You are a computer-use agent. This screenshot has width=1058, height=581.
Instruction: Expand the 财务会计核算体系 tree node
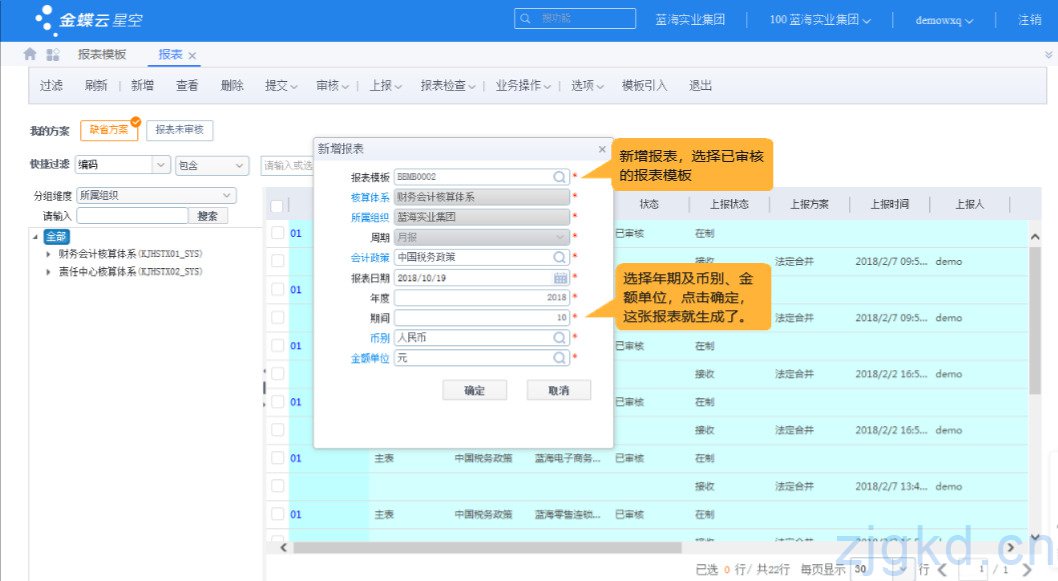[48, 254]
